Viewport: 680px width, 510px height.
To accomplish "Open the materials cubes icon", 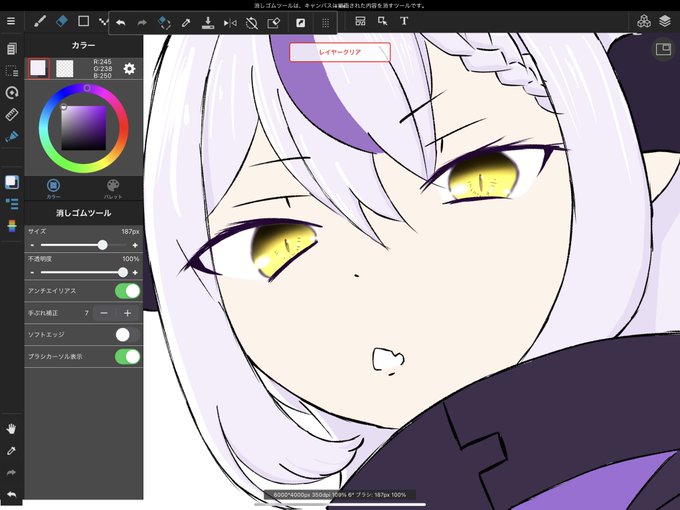I will click(644, 21).
